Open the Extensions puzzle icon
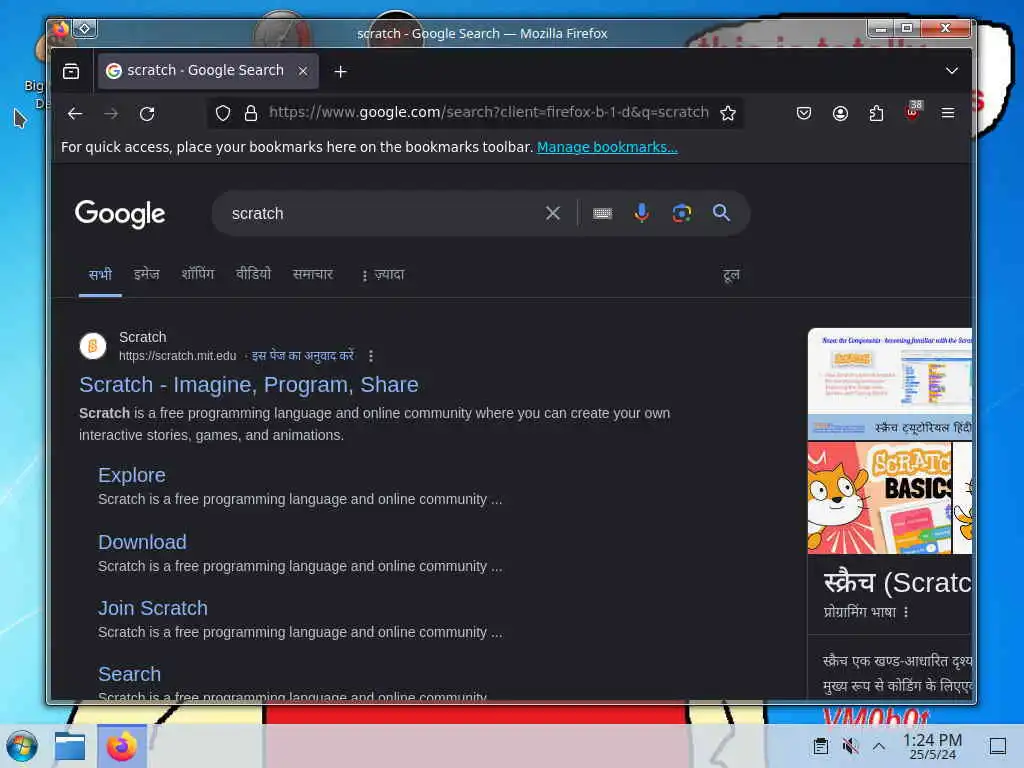Image resolution: width=1024 pixels, height=768 pixels. [876, 113]
